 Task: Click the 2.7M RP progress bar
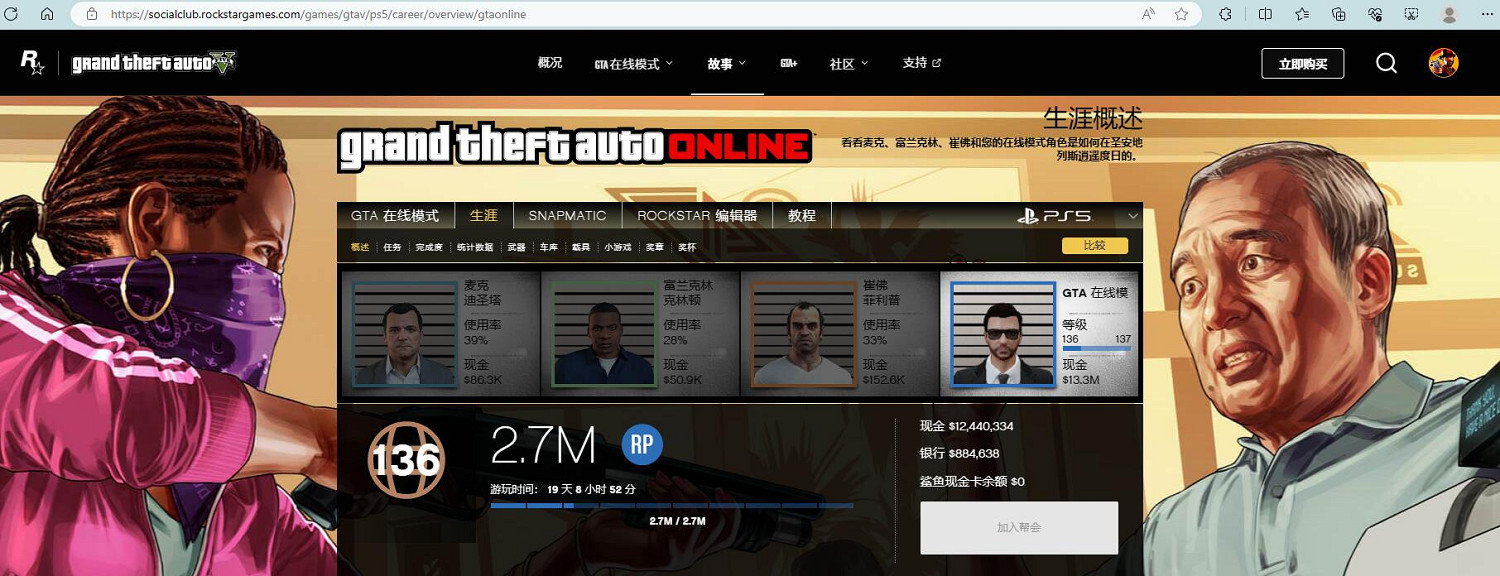670,506
